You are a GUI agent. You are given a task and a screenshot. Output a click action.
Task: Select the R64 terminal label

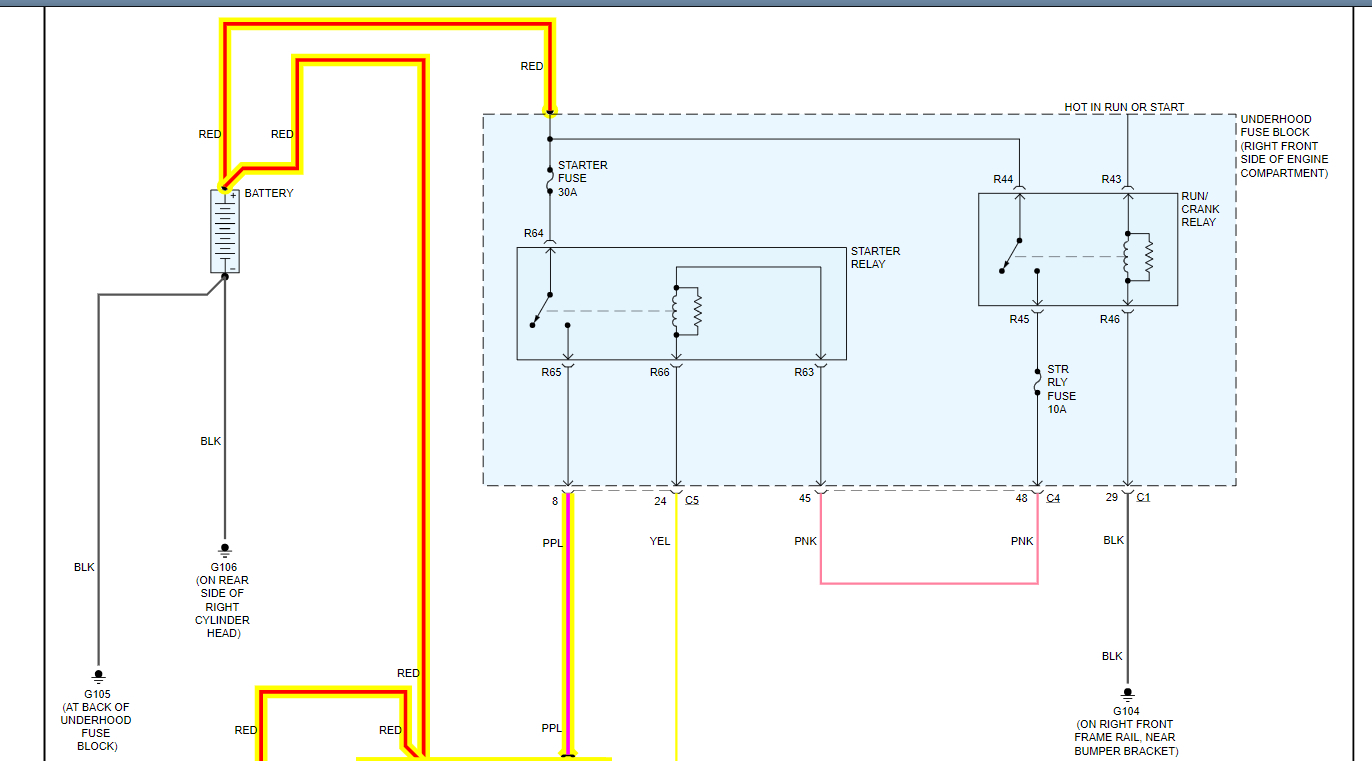pyautogui.click(x=534, y=233)
